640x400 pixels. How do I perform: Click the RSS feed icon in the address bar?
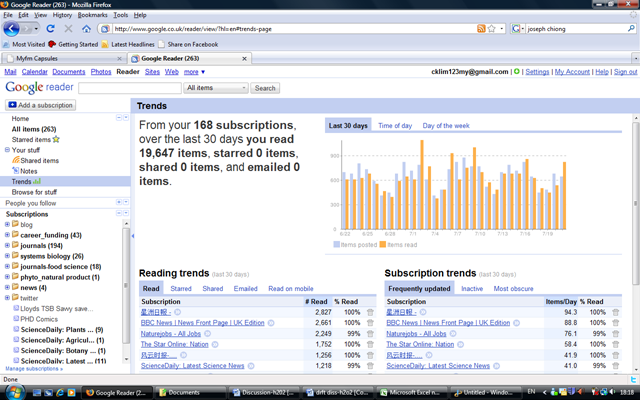[x=481, y=29]
